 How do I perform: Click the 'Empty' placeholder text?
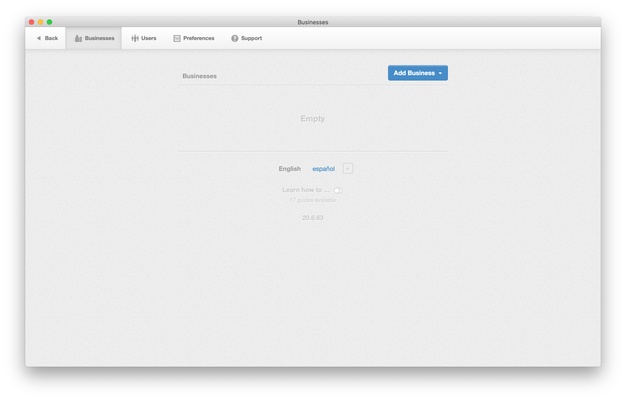(313, 119)
